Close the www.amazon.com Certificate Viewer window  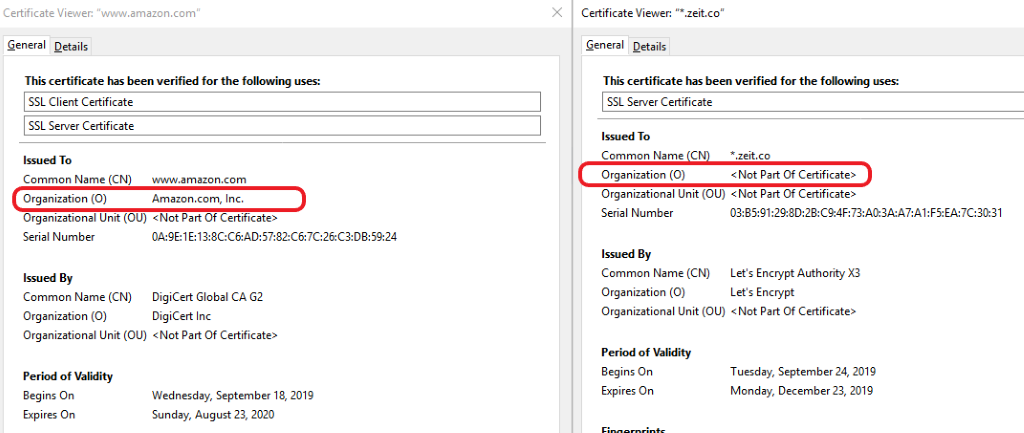(x=557, y=12)
